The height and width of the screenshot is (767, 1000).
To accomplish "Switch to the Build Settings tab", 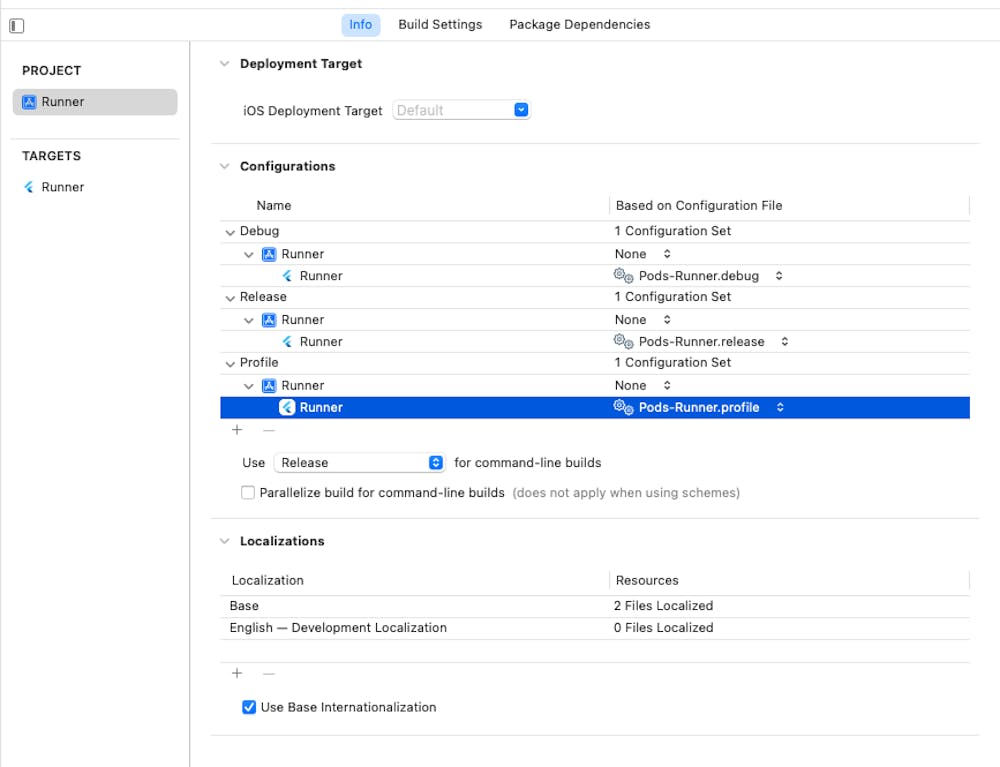I will pyautogui.click(x=440, y=25).
